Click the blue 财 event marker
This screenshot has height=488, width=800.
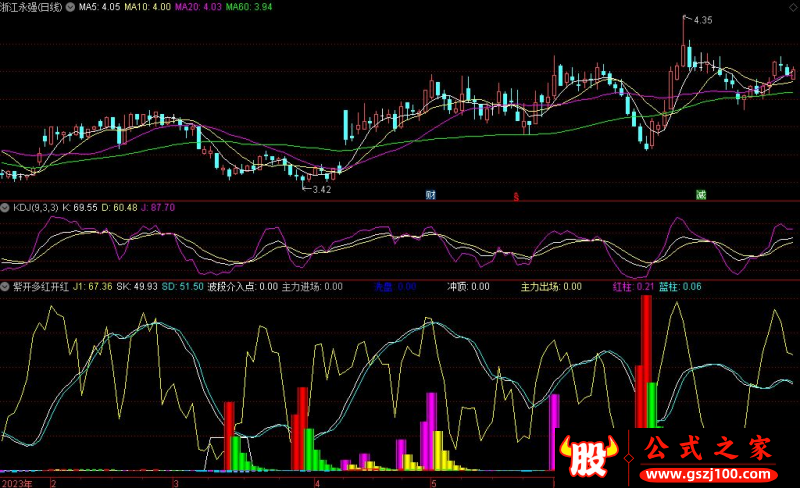point(430,194)
